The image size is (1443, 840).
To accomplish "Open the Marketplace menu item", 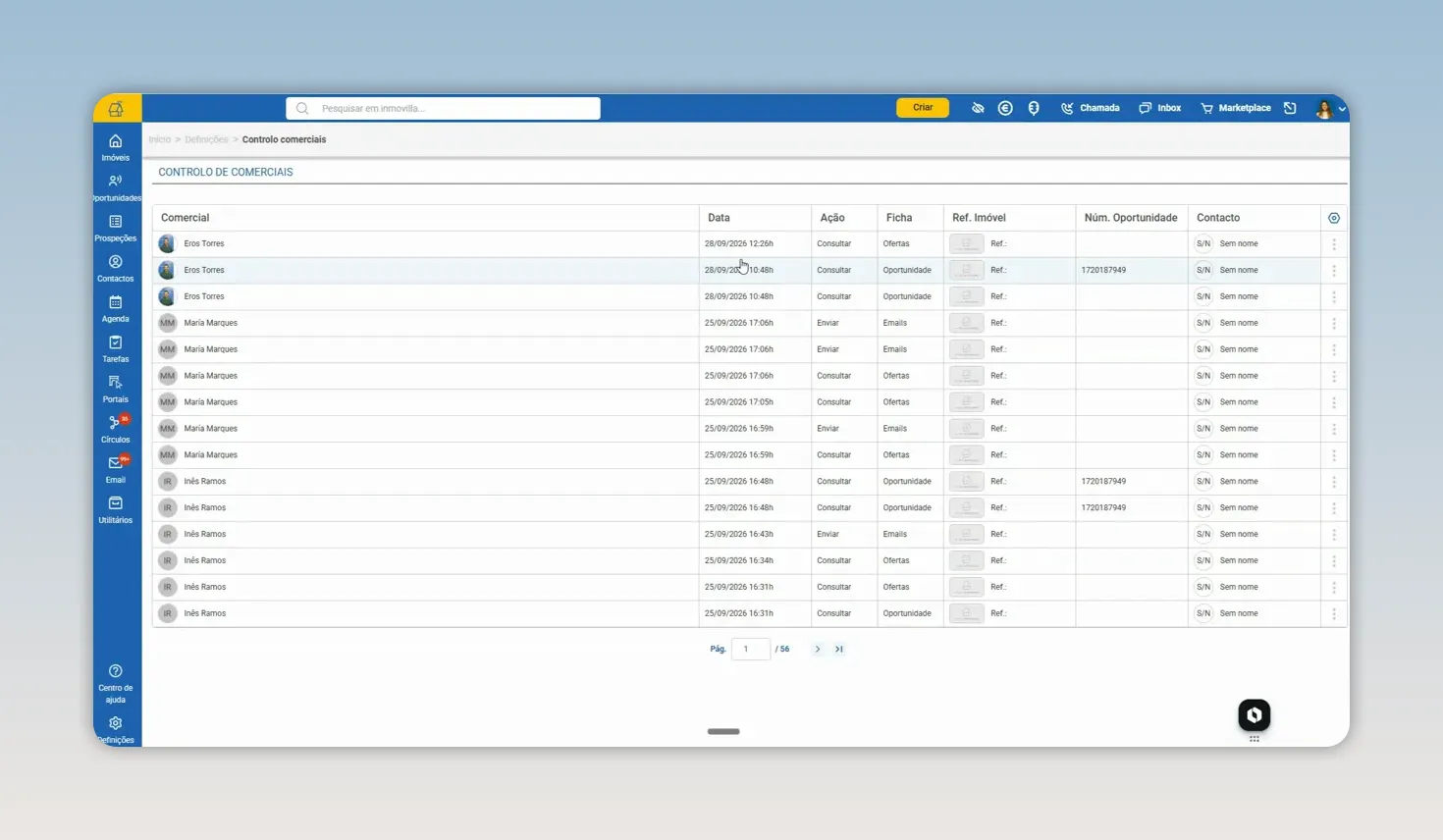I will [x=1235, y=108].
